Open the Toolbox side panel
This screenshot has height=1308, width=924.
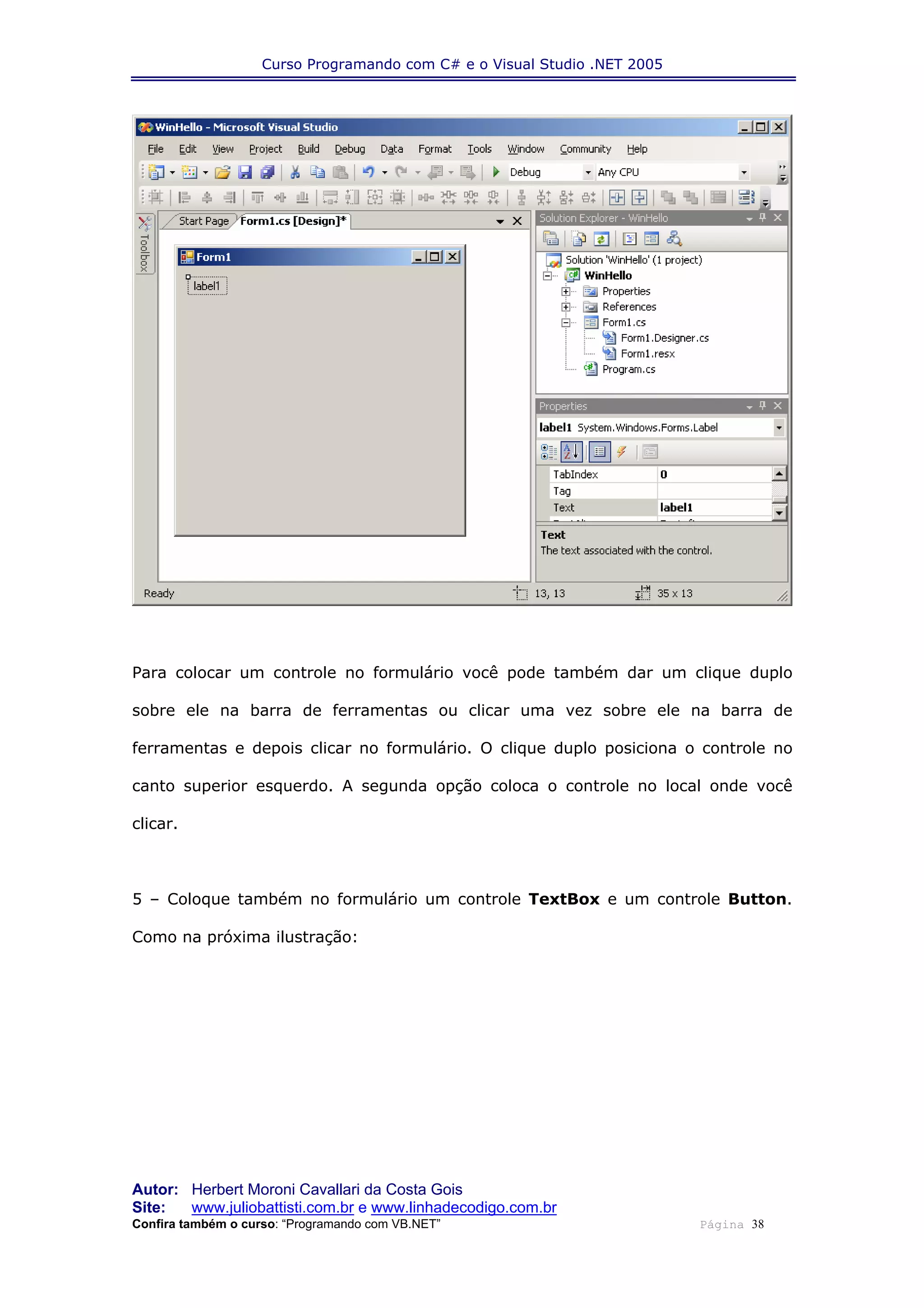[x=145, y=244]
